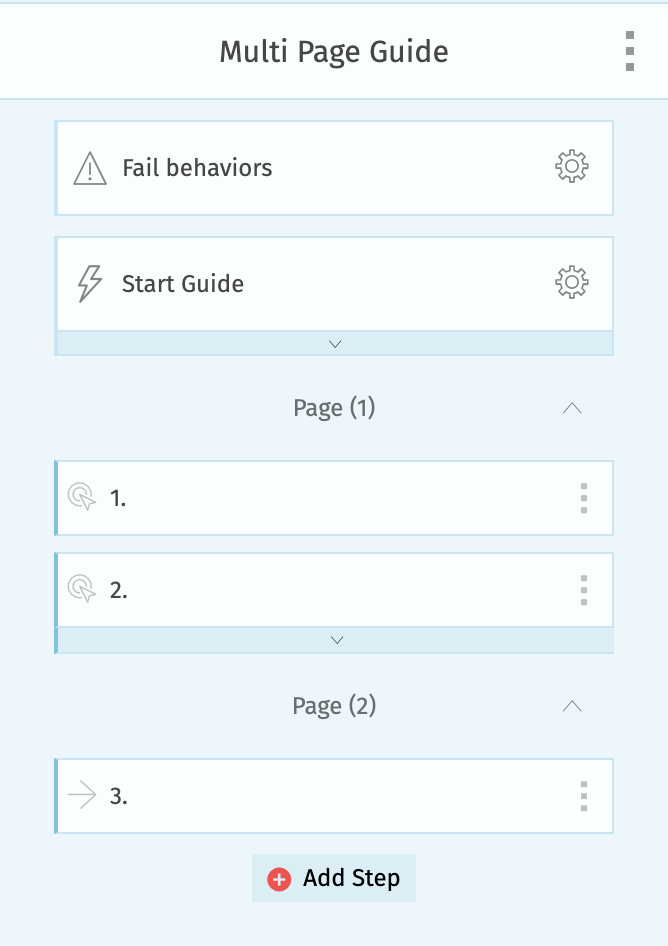Collapse the Page (2) section
Image resolution: width=668 pixels, height=946 pixels.
[572, 706]
